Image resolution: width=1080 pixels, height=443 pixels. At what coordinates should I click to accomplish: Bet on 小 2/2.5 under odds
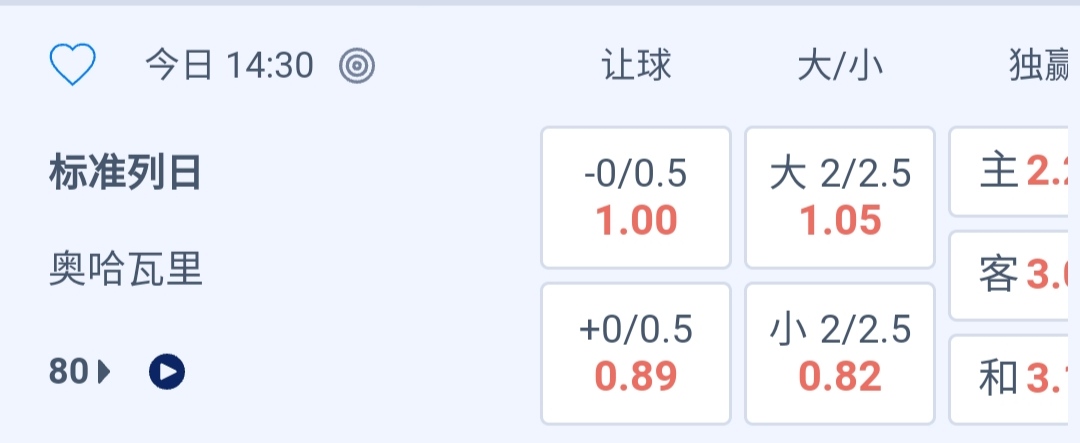pos(840,353)
